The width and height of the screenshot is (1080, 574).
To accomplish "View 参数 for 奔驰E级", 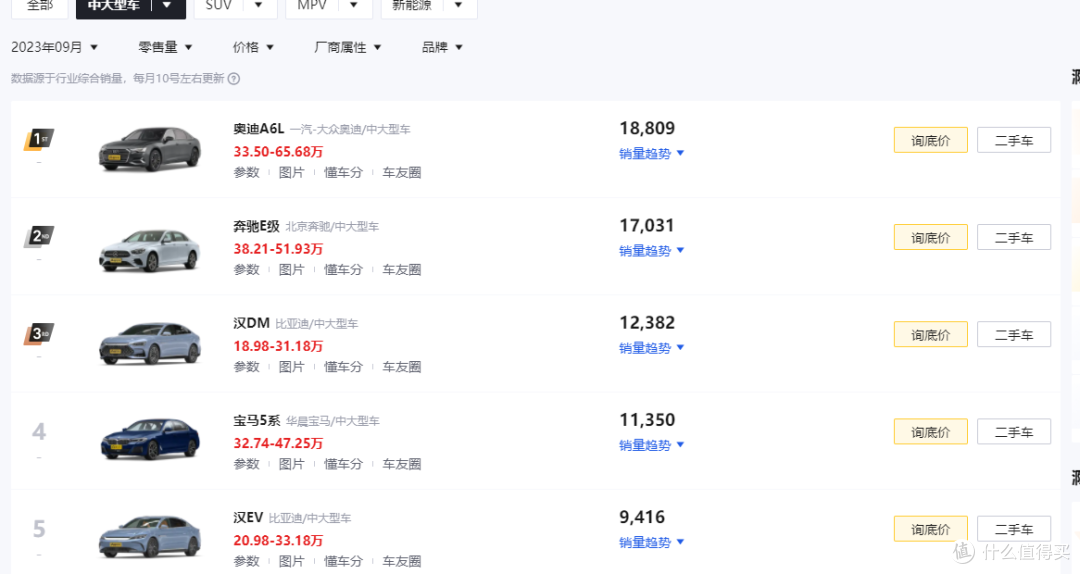I will (x=247, y=269).
